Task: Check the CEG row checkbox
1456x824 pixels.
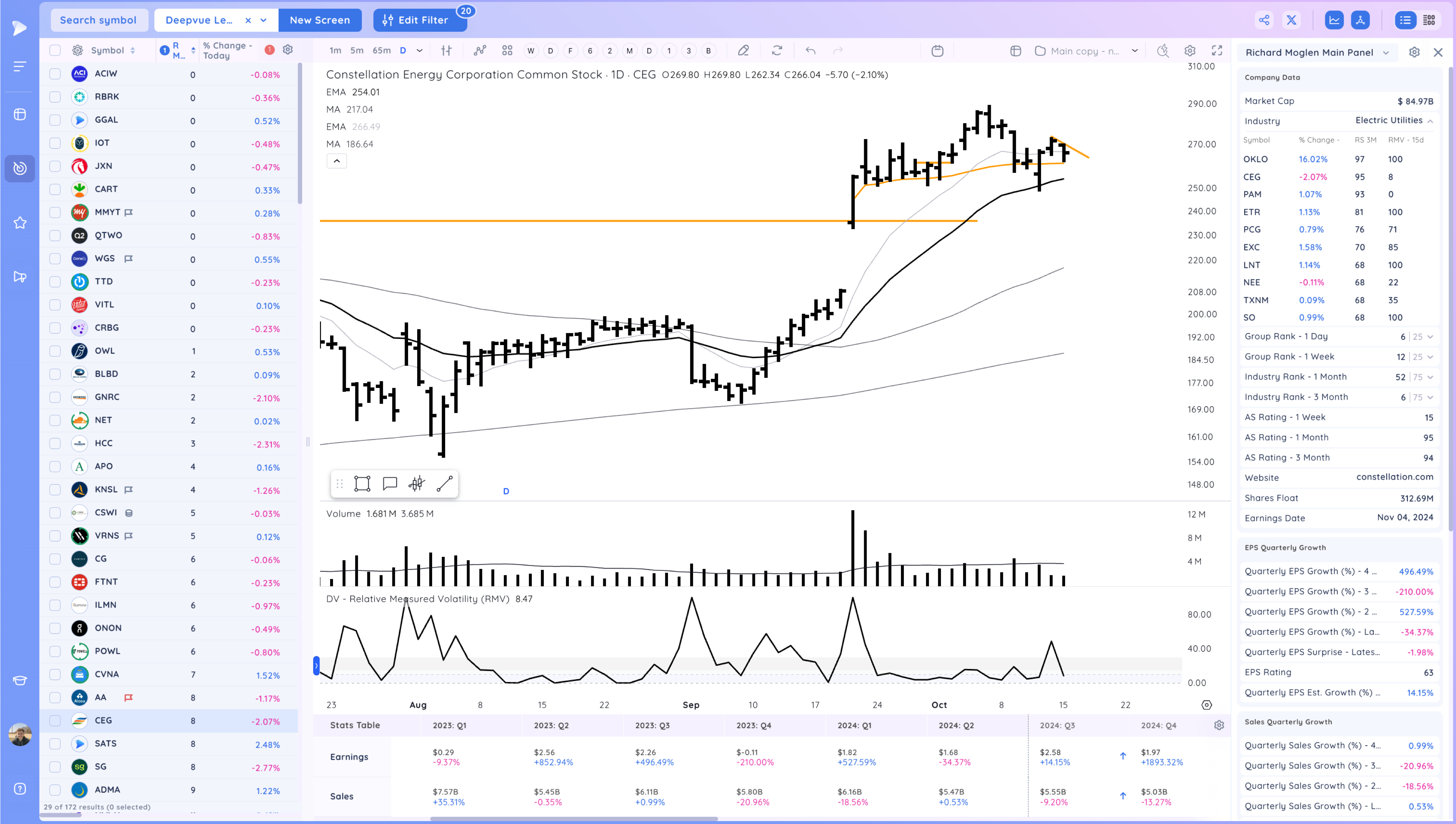Action: [x=55, y=720]
